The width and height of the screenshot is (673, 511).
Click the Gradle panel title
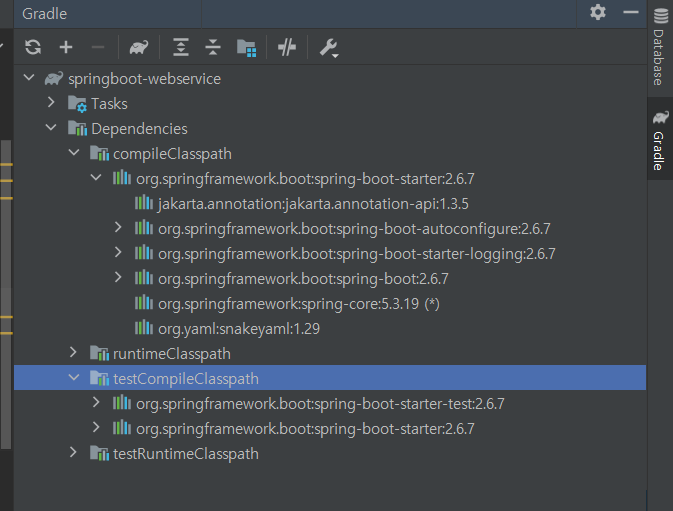pyautogui.click(x=45, y=14)
